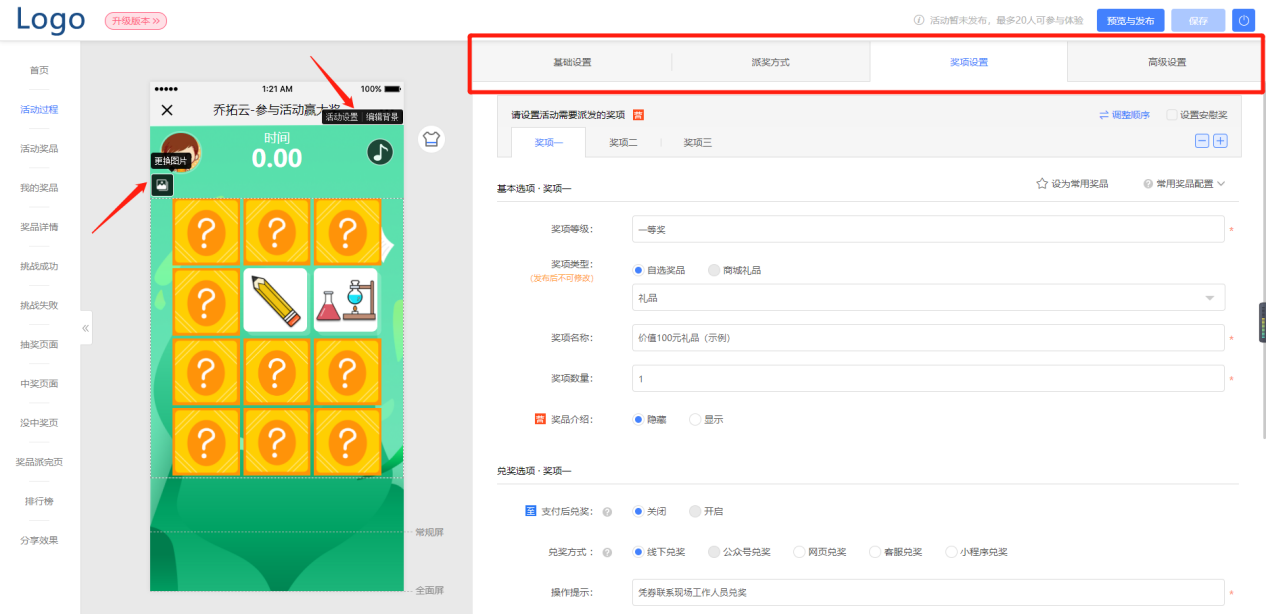The width and height of the screenshot is (1266, 614).
Task: Click the 保存 save button
Action: coord(1198,20)
